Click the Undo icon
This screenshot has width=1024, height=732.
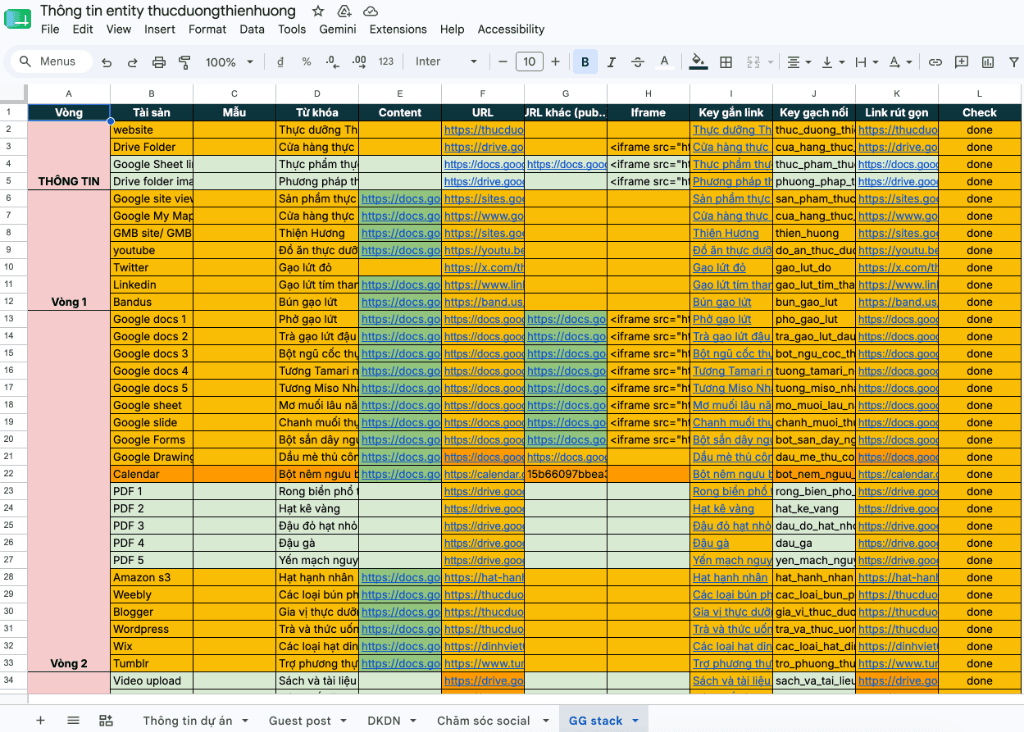106,62
